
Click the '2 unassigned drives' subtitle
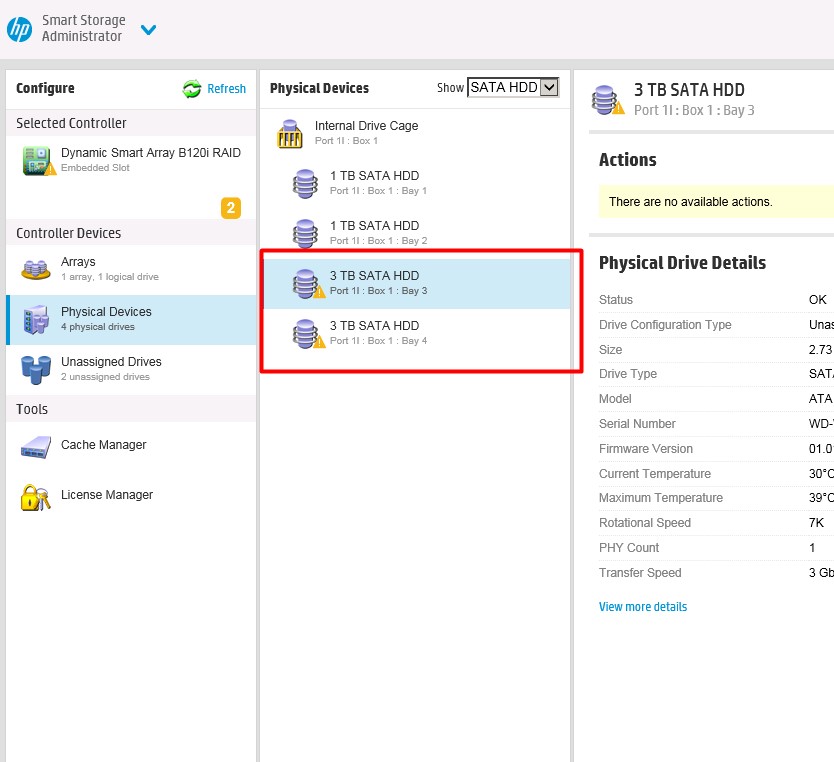click(105, 377)
